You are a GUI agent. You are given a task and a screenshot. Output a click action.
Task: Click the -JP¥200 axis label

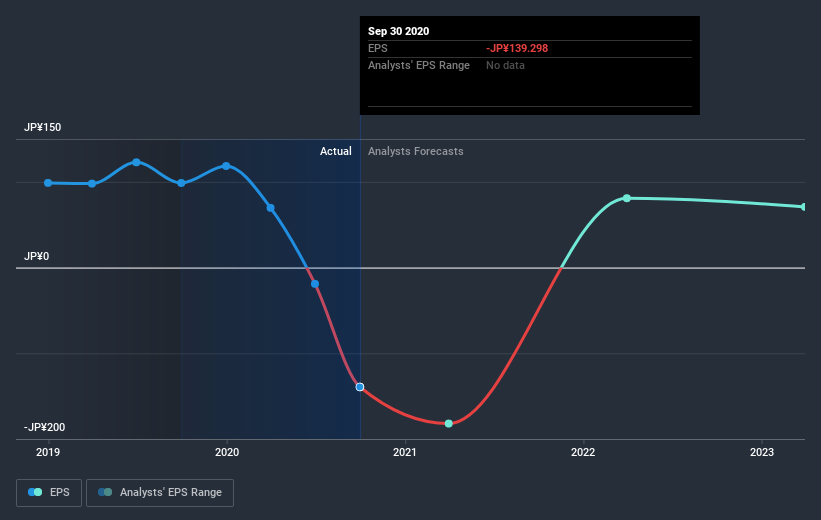coord(45,427)
